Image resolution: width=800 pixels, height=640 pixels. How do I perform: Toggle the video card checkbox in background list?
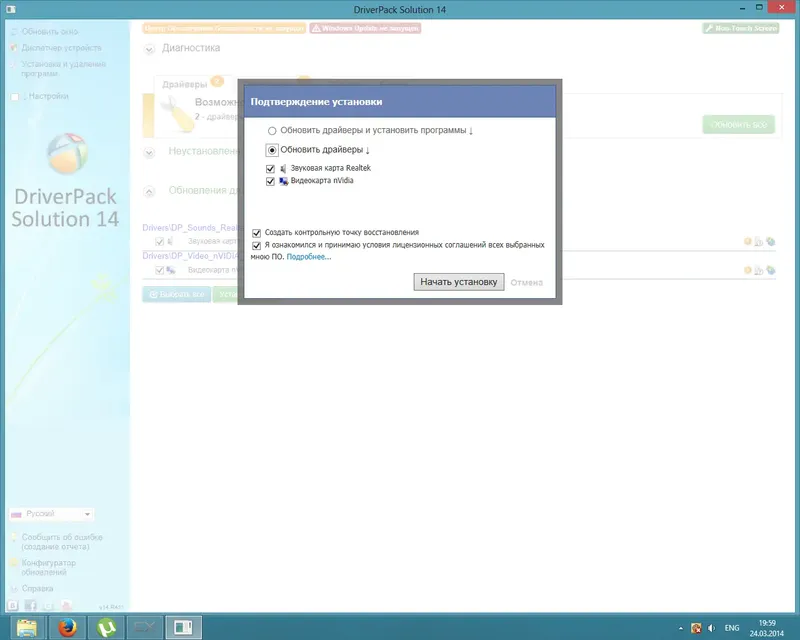click(160, 270)
